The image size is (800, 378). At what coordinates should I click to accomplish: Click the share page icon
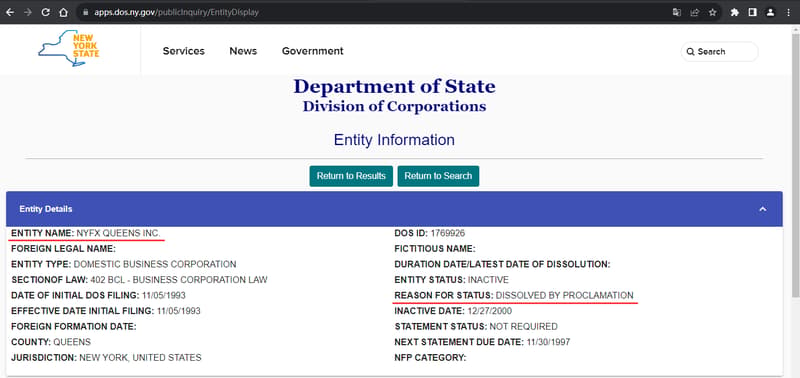coord(694,12)
